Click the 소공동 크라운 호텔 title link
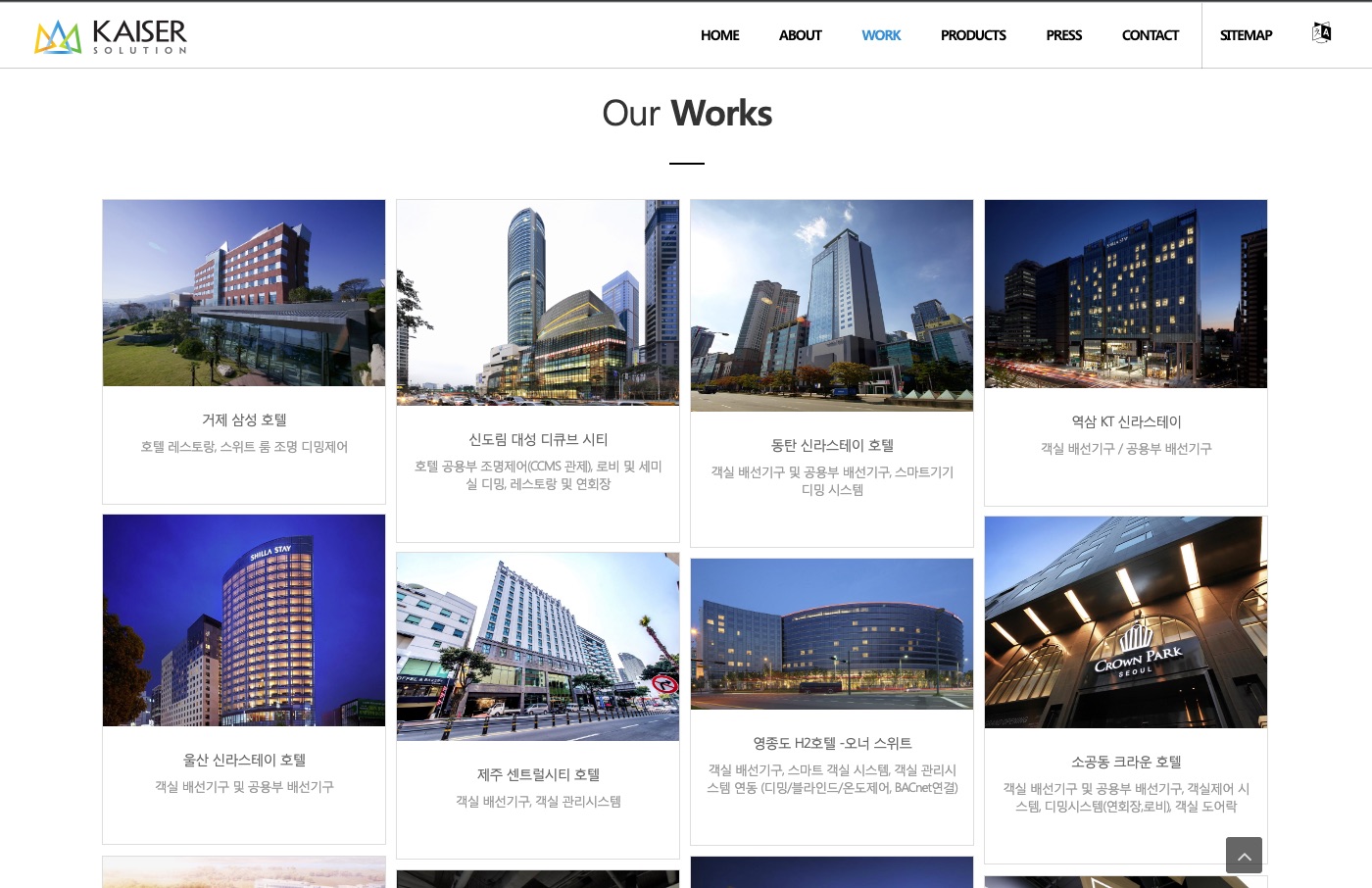Screen dimensions: 1372x888 [1126, 762]
